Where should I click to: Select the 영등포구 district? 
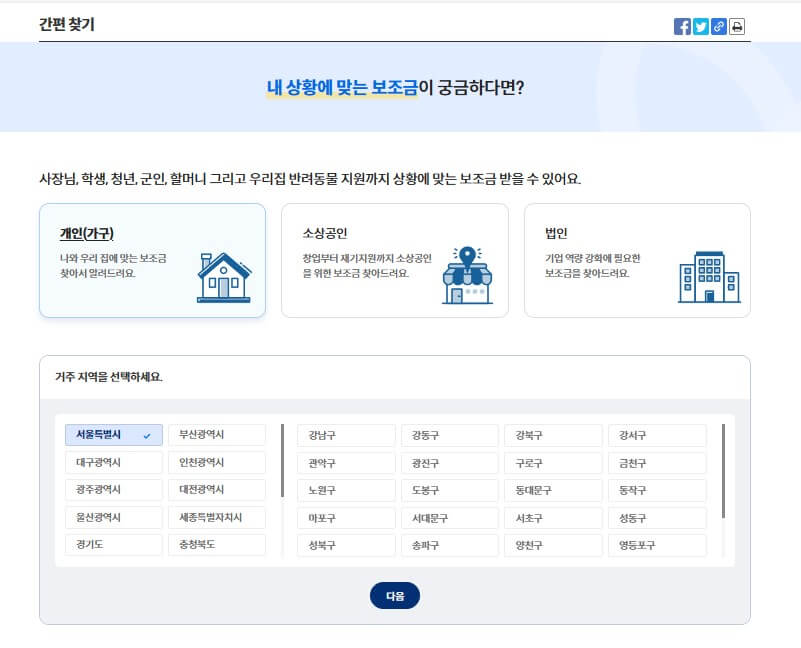[x=657, y=544]
